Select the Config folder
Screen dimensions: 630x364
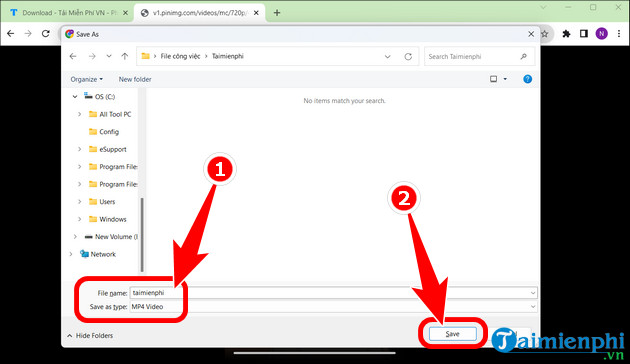point(104,132)
